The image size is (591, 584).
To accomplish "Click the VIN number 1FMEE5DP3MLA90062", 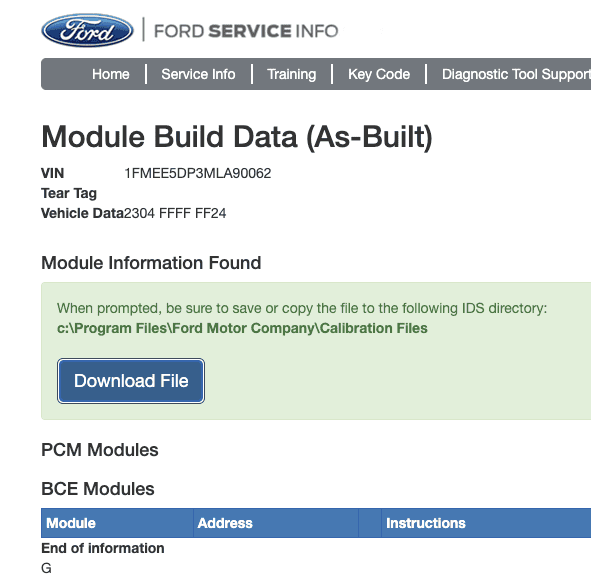I will pyautogui.click(x=198, y=173).
